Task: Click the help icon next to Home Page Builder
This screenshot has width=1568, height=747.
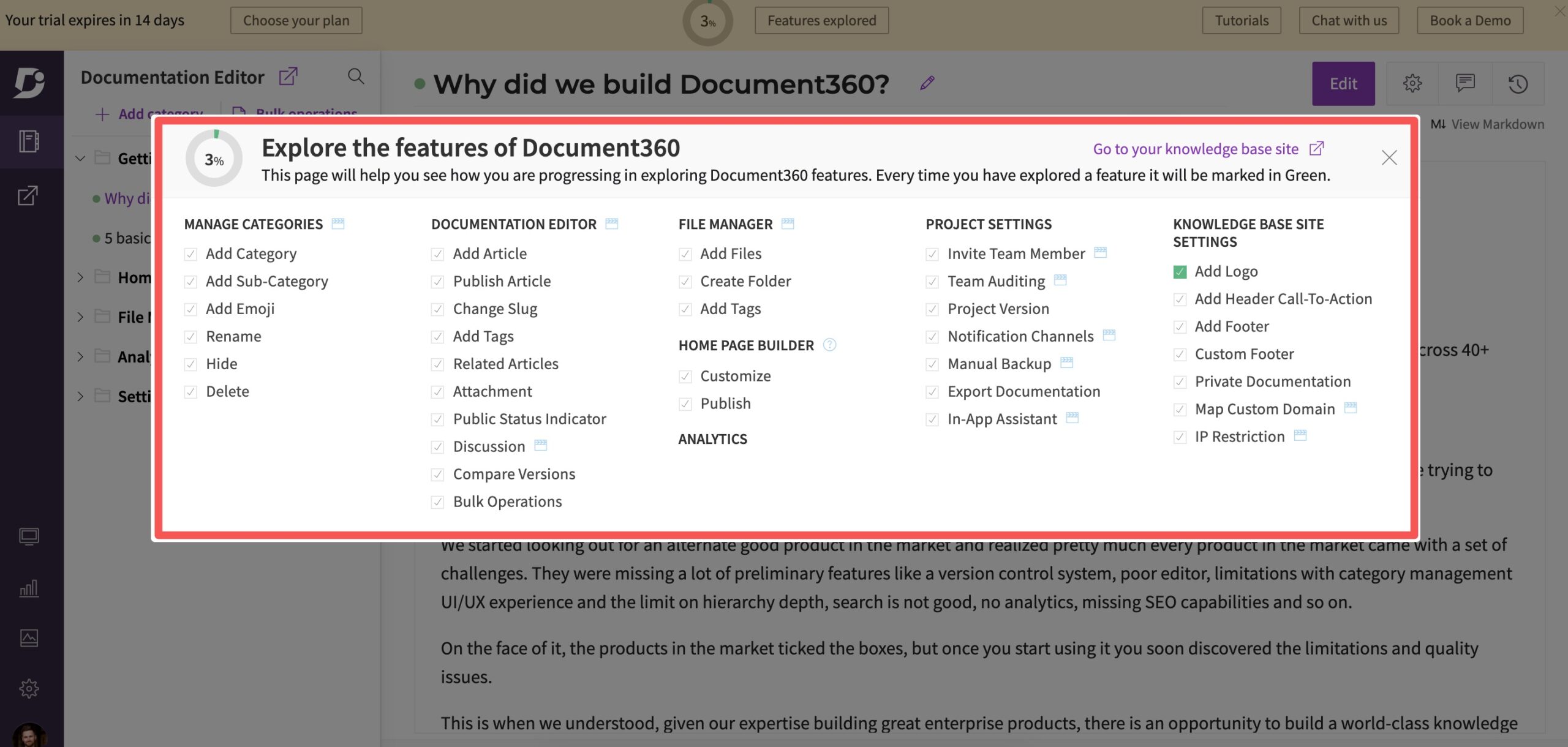Action: [x=829, y=345]
